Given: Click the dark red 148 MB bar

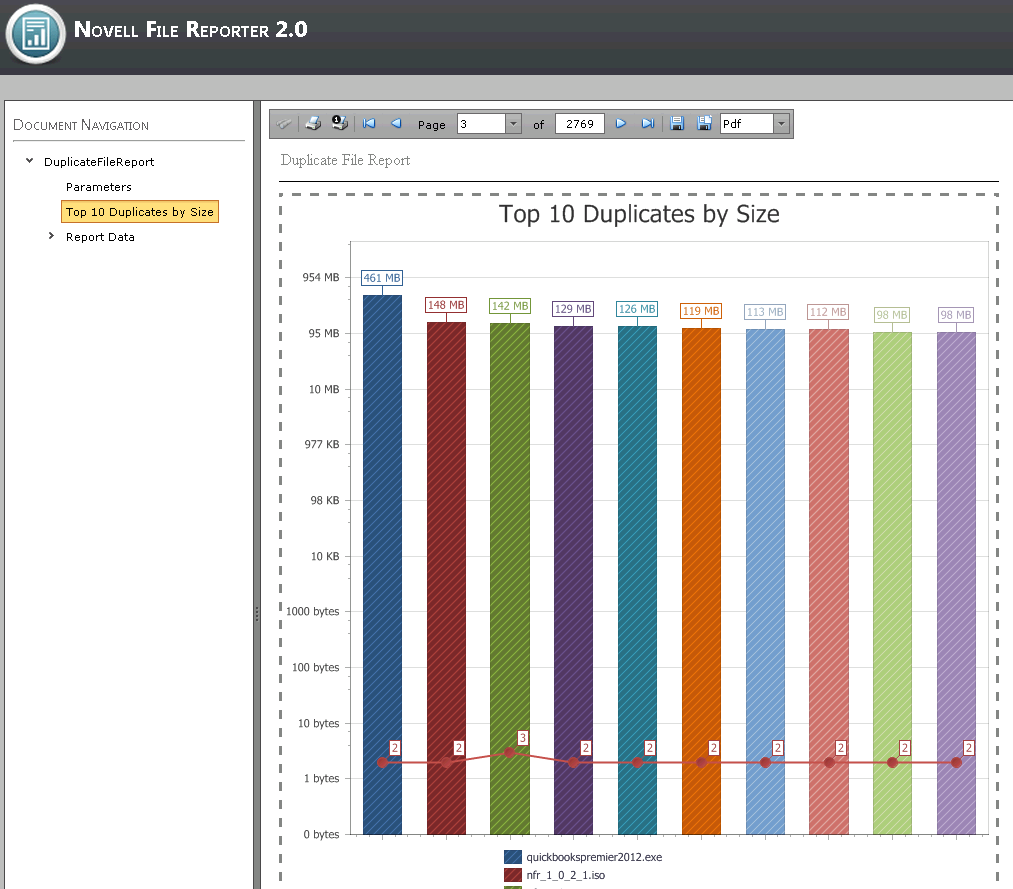Looking at the screenshot, I should [x=446, y=578].
